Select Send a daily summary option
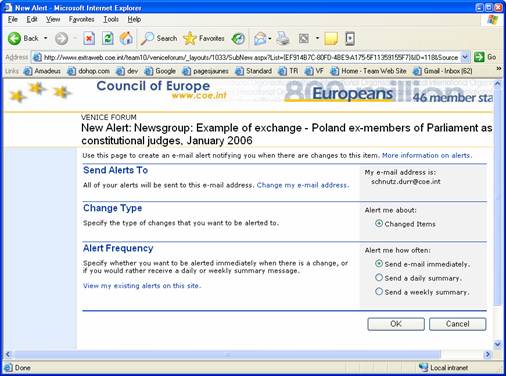The height and width of the screenshot is (376, 506). pyautogui.click(x=379, y=277)
